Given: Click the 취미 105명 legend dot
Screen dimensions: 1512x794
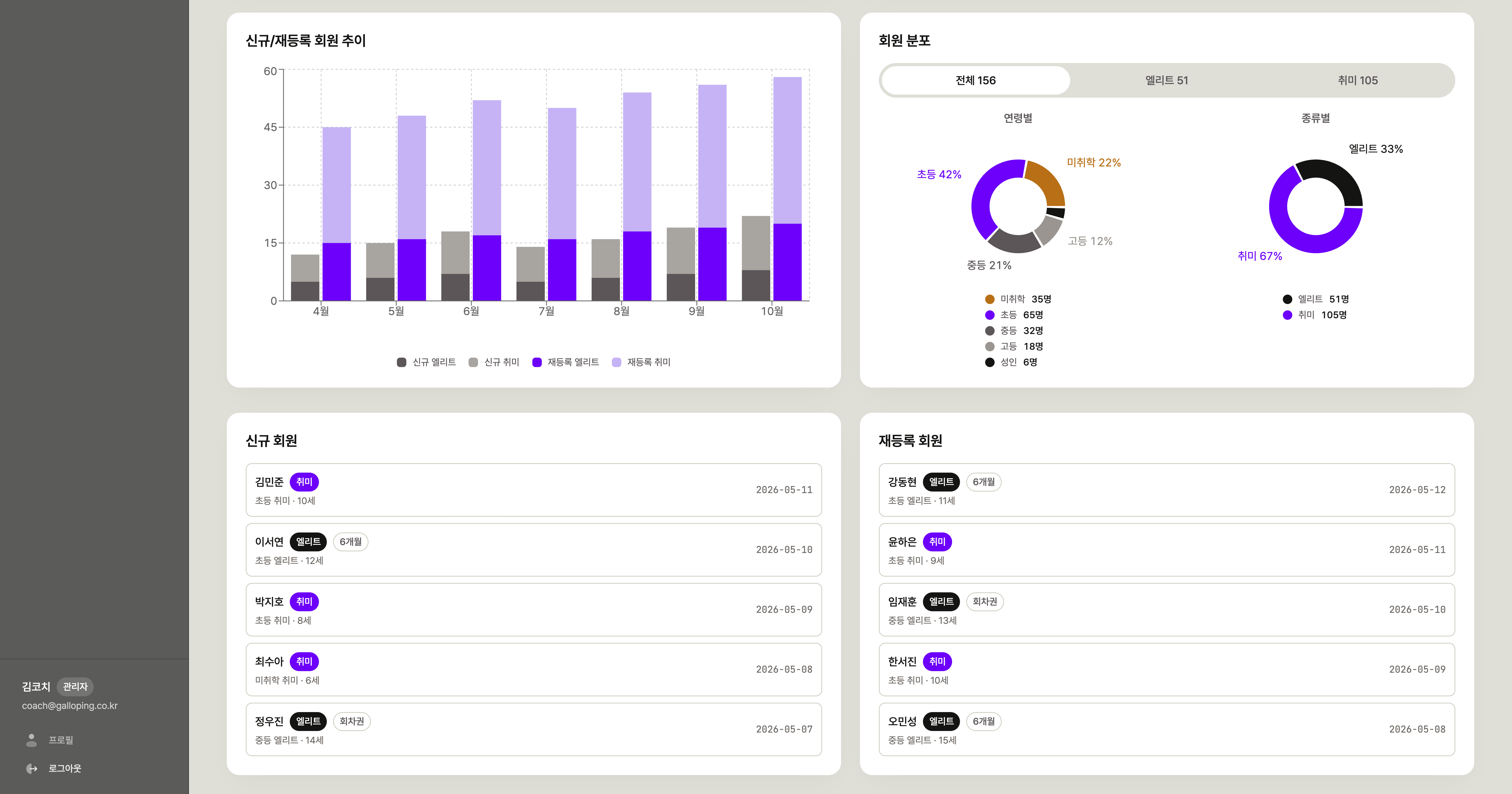Looking at the screenshot, I should pos(1287,315).
